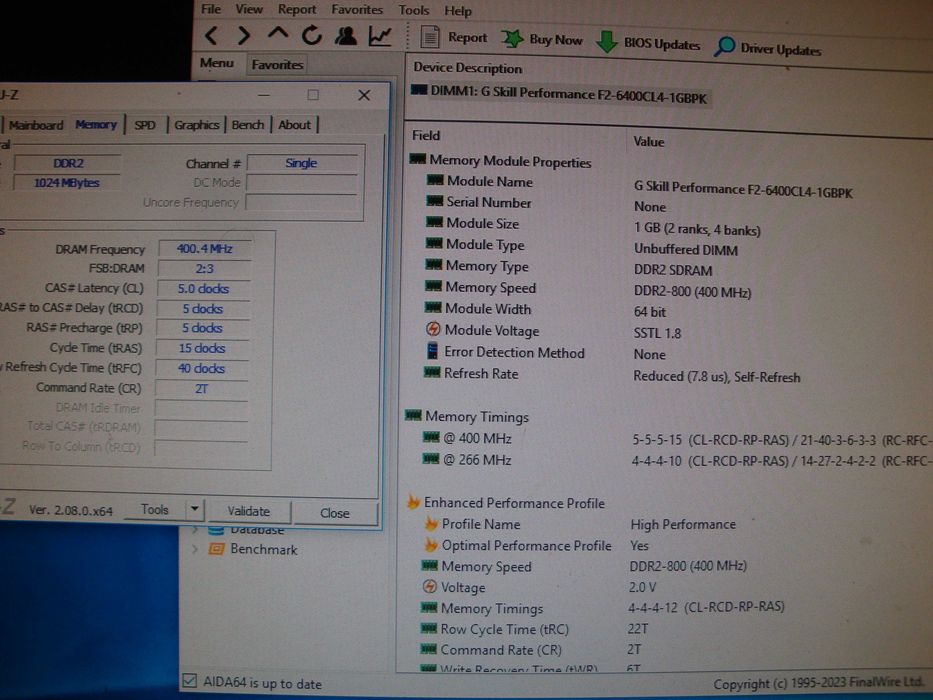Viewport: 933px width, 700px height.
Task: Select the Memory Type row
Action: click(568, 268)
